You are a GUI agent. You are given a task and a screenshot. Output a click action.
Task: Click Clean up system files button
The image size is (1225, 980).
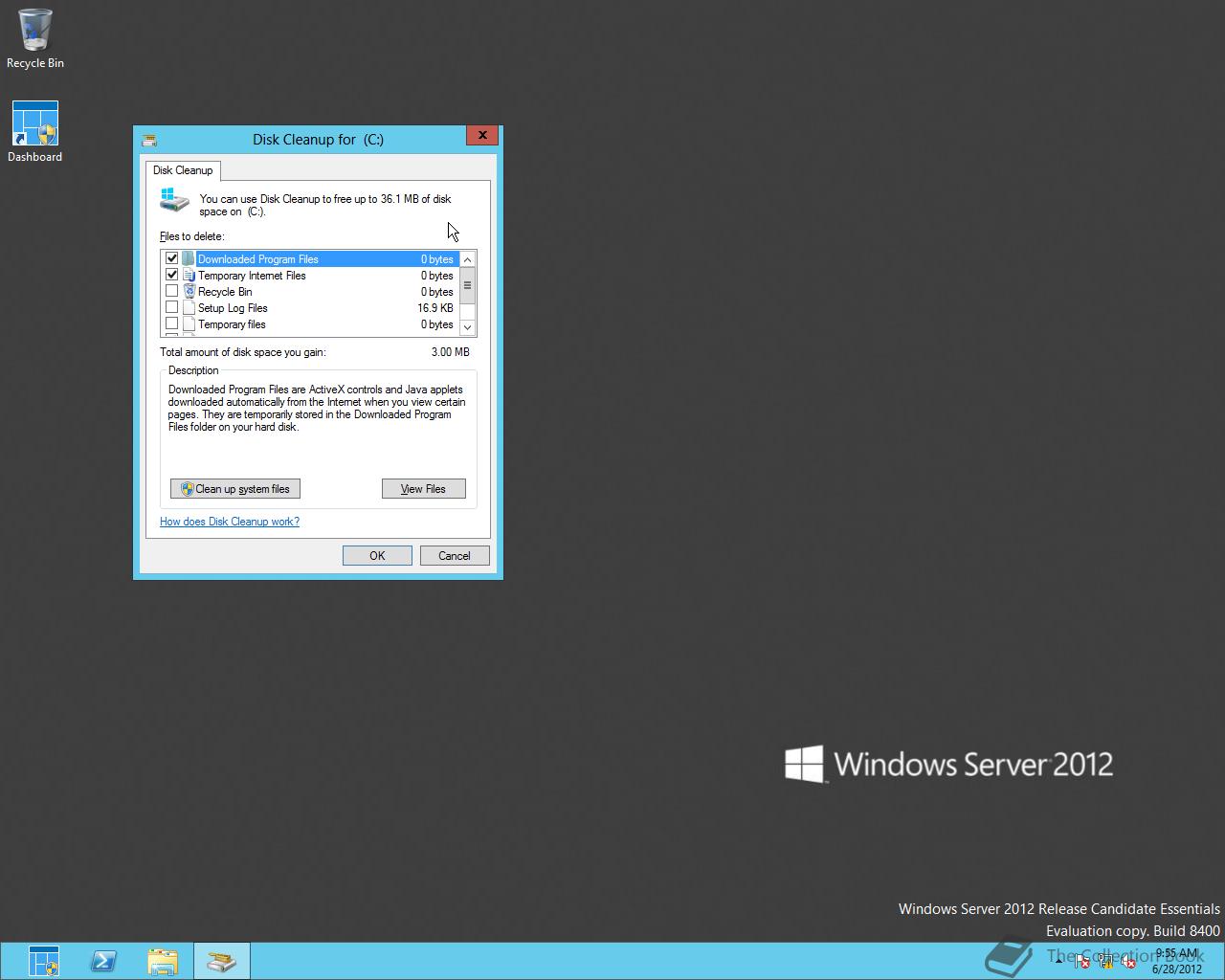pyautogui.click(x=235, y=489)
